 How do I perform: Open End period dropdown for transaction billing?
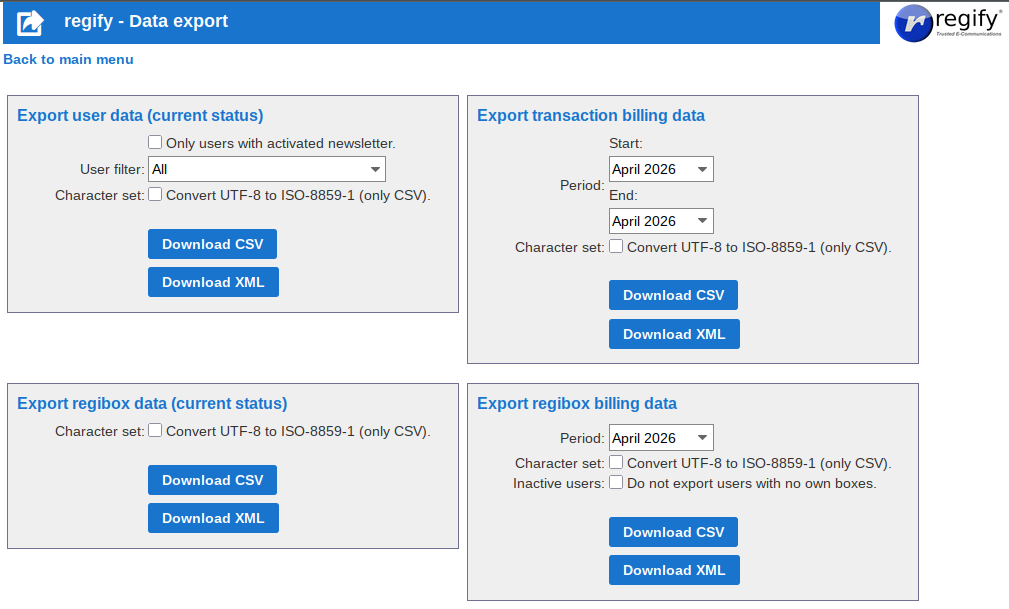661,221
